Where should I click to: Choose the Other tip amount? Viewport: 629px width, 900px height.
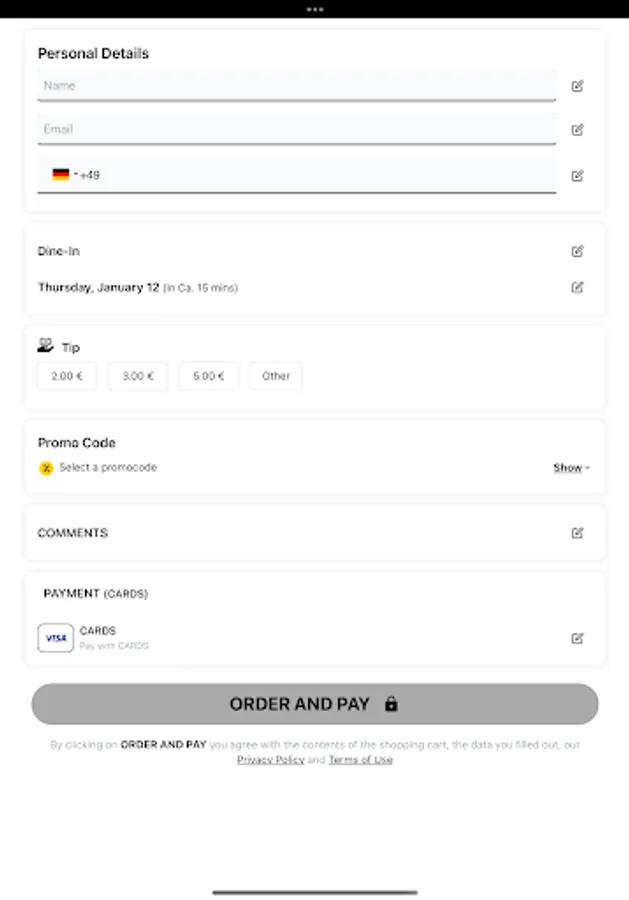pos(275,376)
